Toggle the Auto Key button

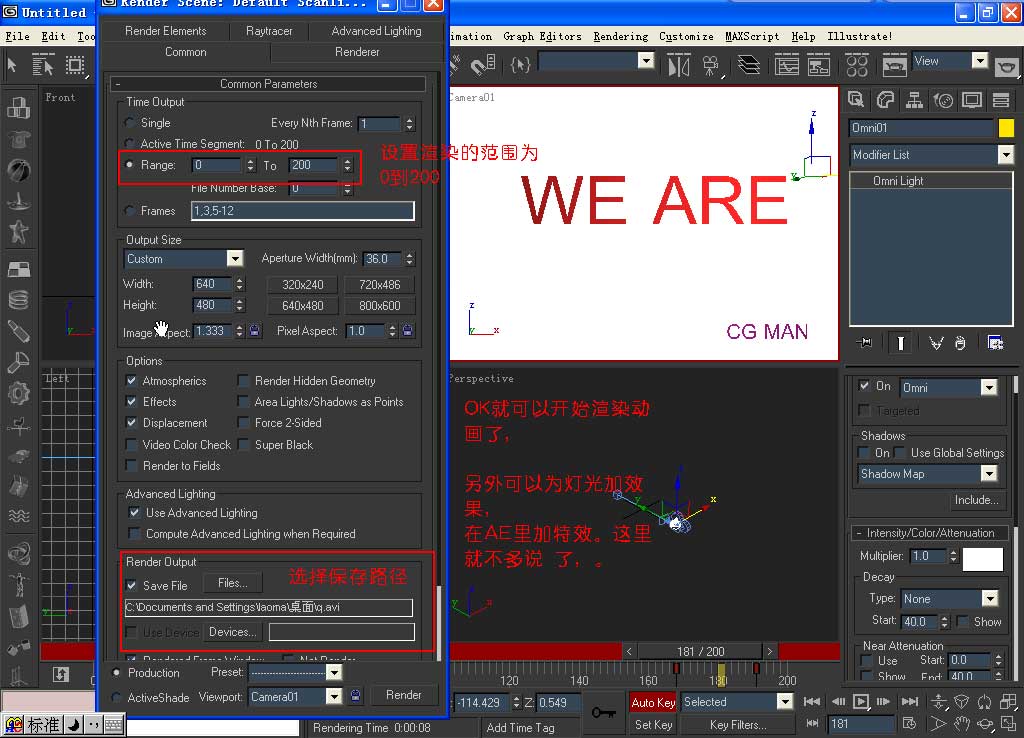[652, 702]
